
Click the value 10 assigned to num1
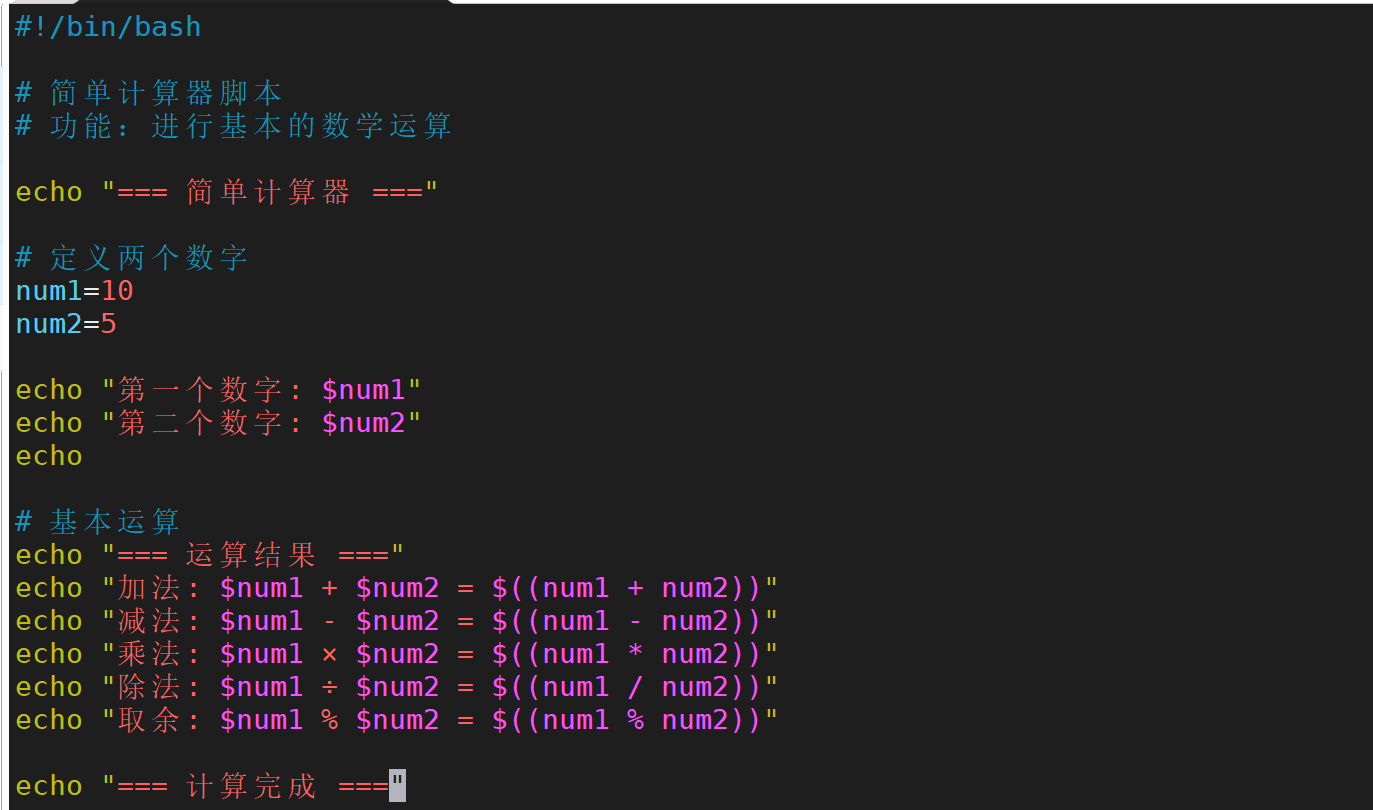pos(117,291)
